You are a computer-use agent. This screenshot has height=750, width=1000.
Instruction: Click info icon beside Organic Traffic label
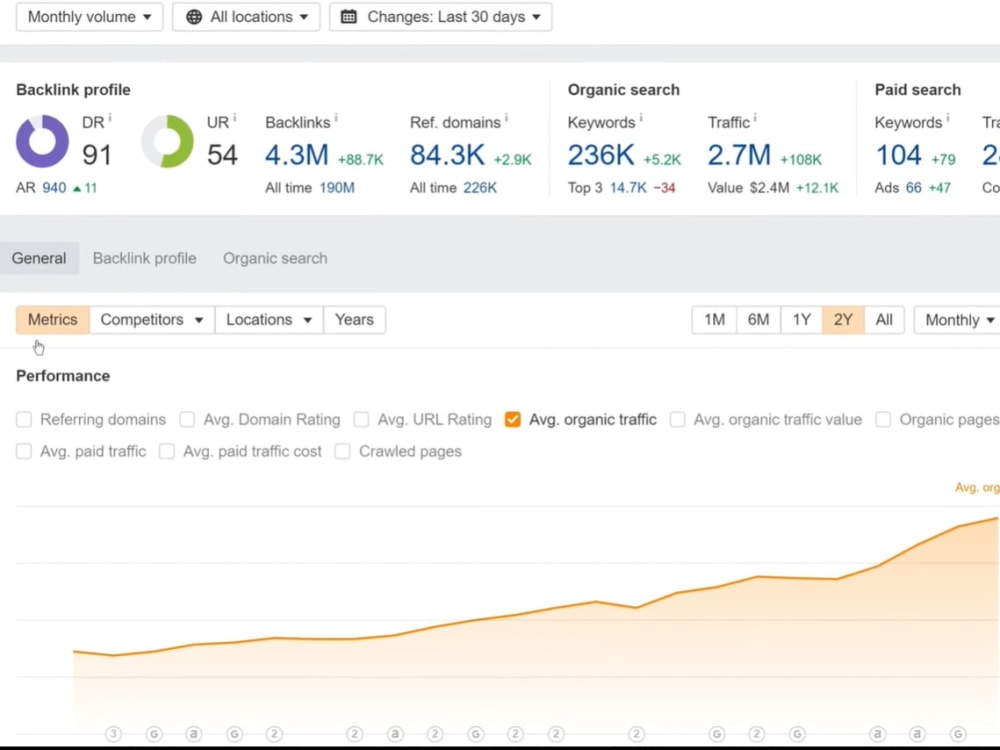click(x=755, y=117)
